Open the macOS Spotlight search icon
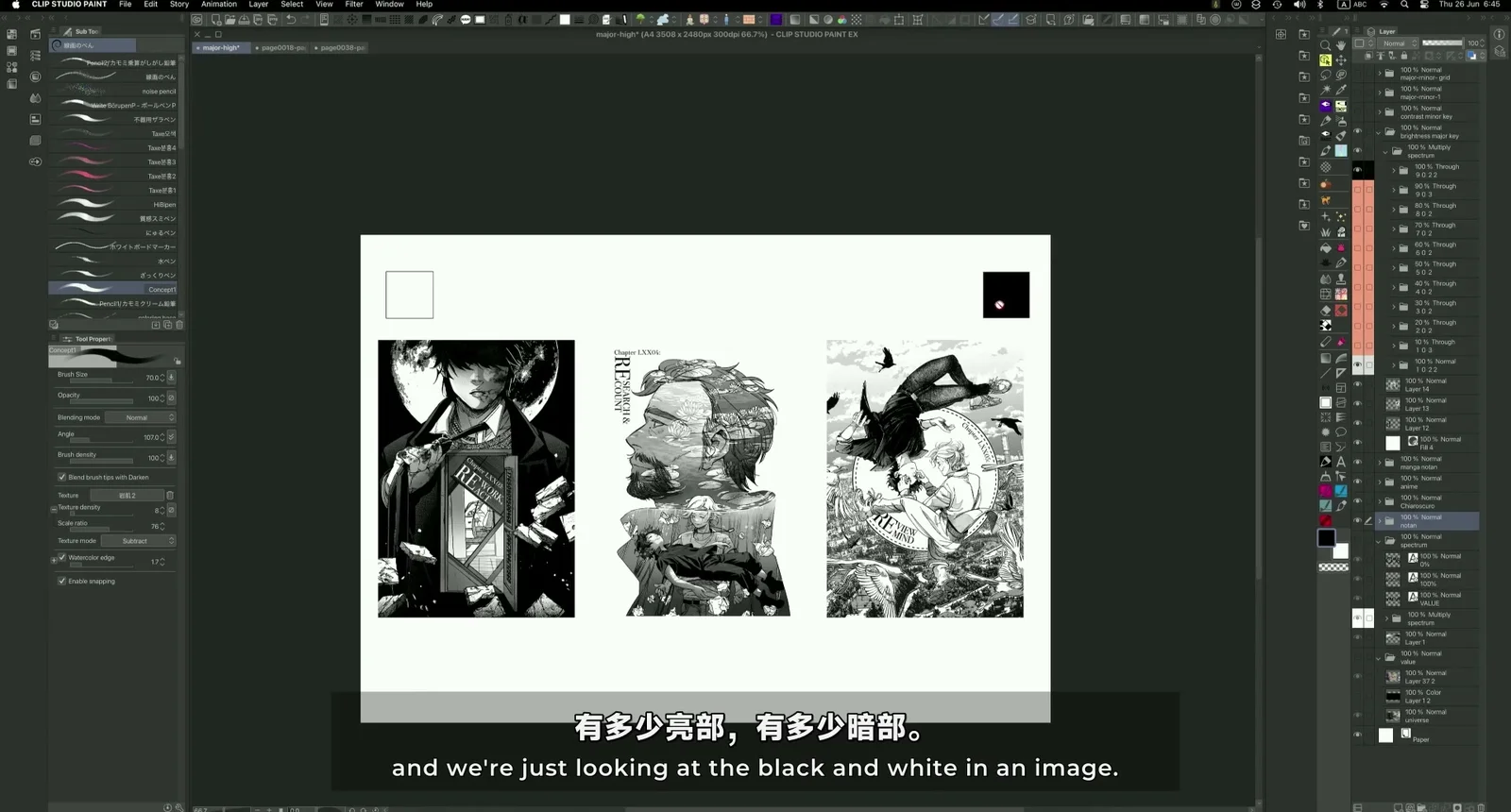Viewport: 1511px width, 812px height. (x=1404, y=5)
